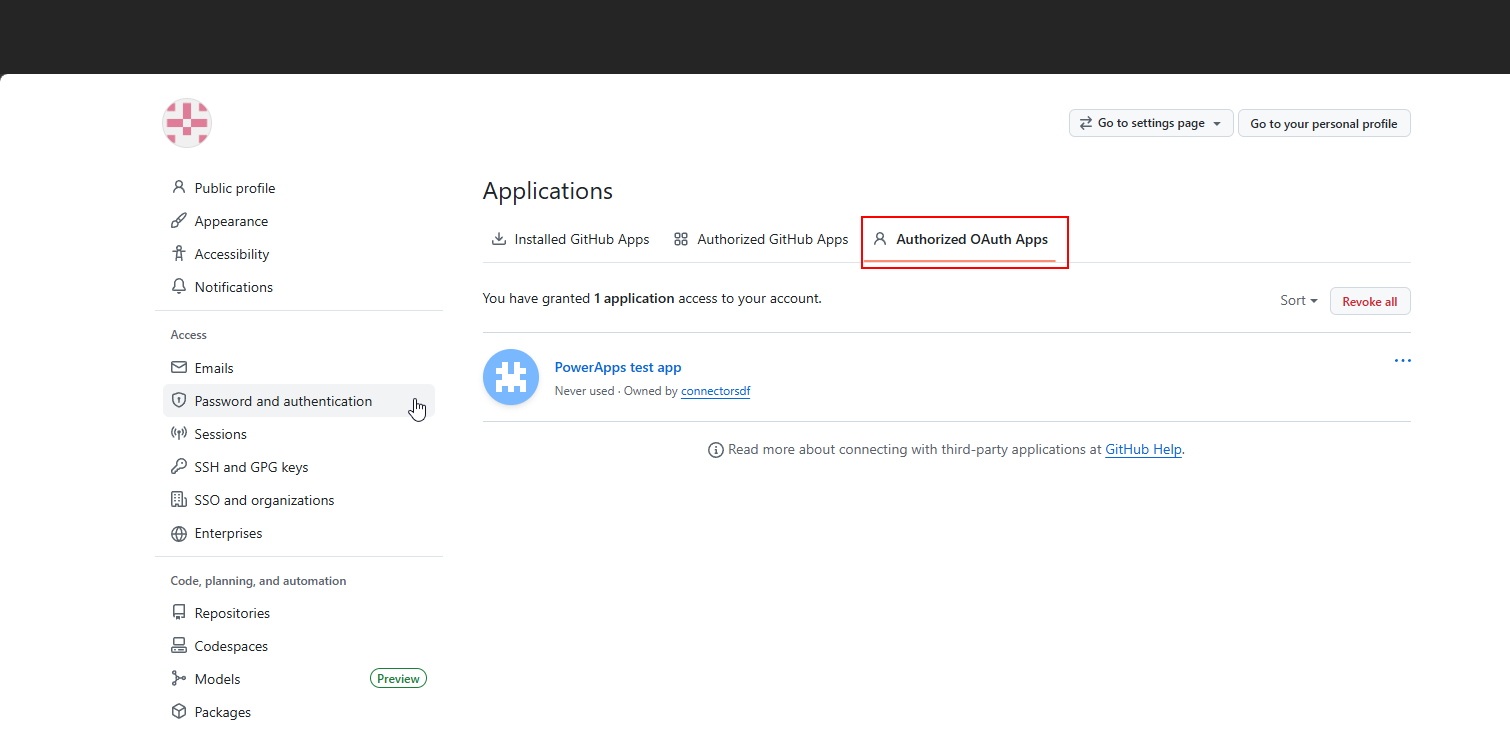This screenshot has height=734, width=1510.
Task: Switch to Authorized GitHub Apps tab
Action: pos(761,239)
